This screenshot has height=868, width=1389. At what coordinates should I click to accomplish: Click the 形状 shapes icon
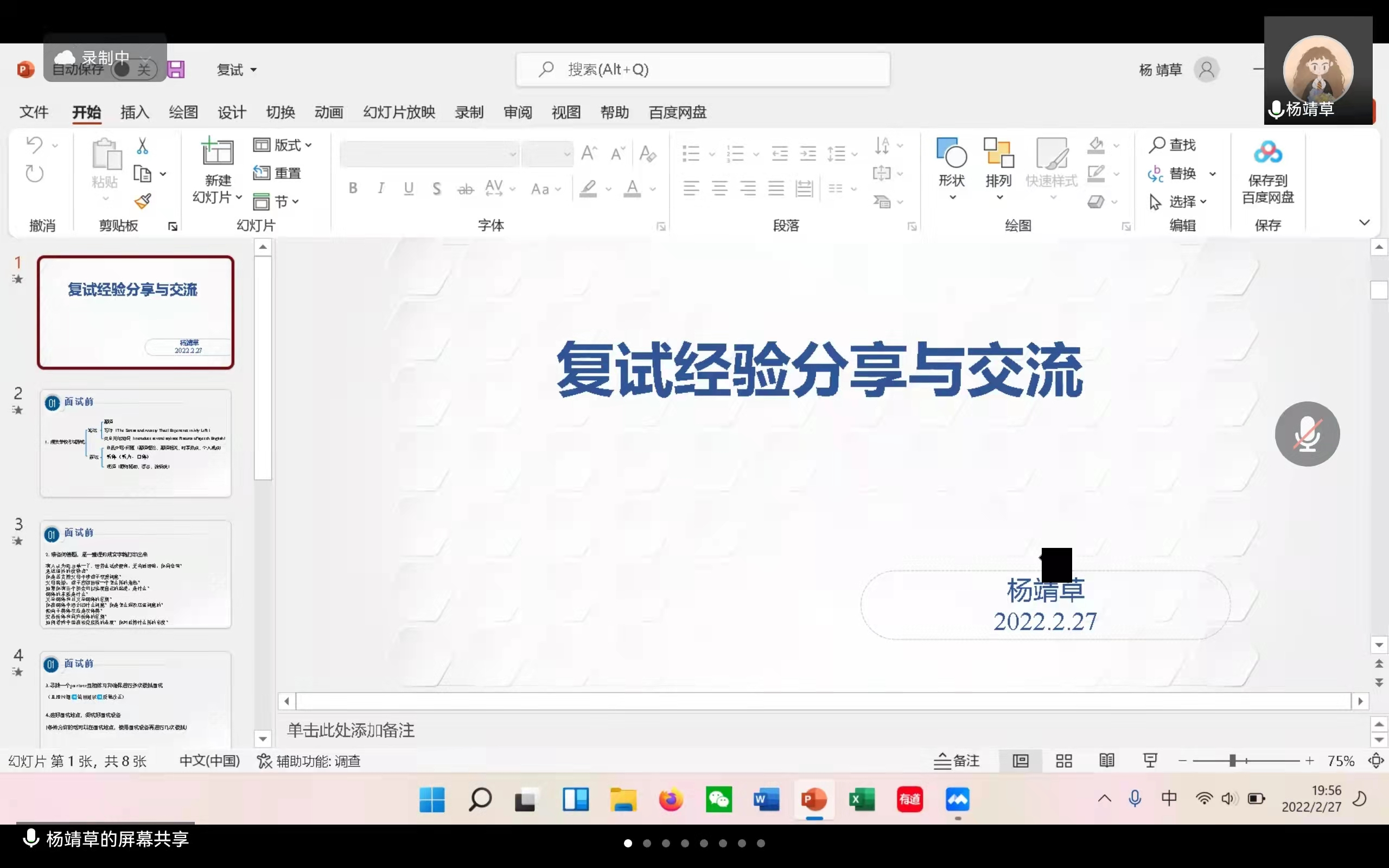(952, 152)
